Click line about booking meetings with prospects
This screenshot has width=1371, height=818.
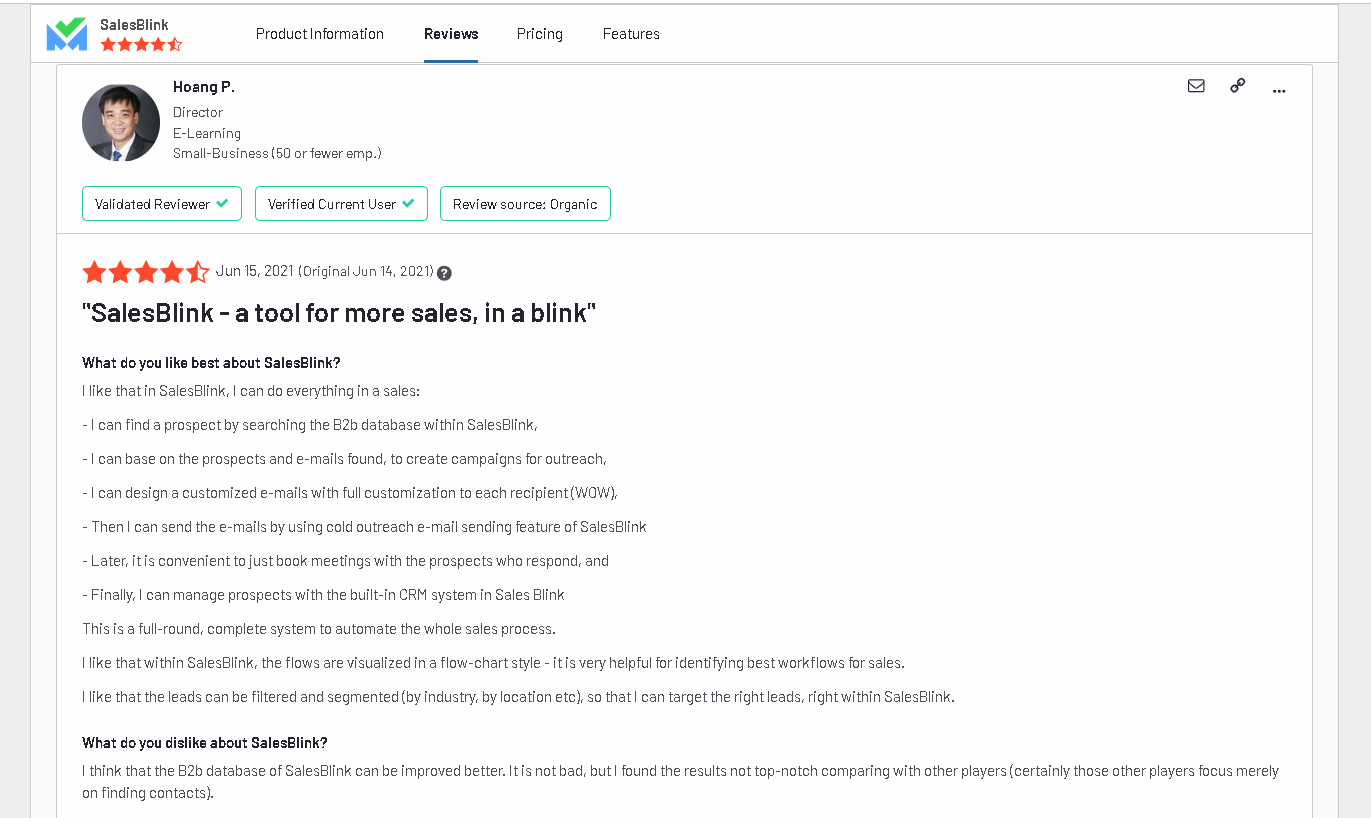(346, 561)
